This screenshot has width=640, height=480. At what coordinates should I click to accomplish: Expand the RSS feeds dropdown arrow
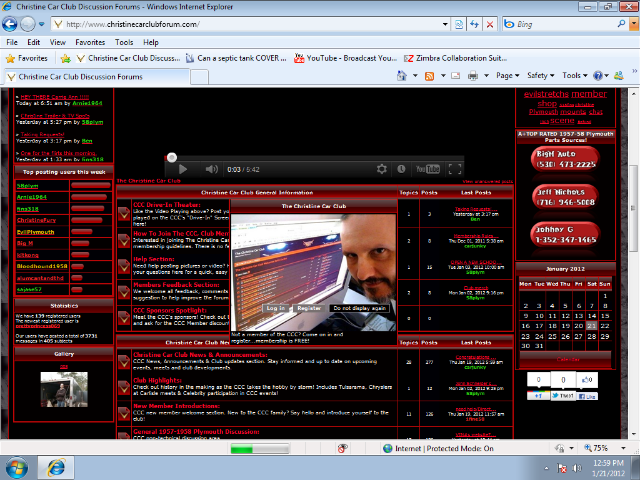click(x=443, y=76)
